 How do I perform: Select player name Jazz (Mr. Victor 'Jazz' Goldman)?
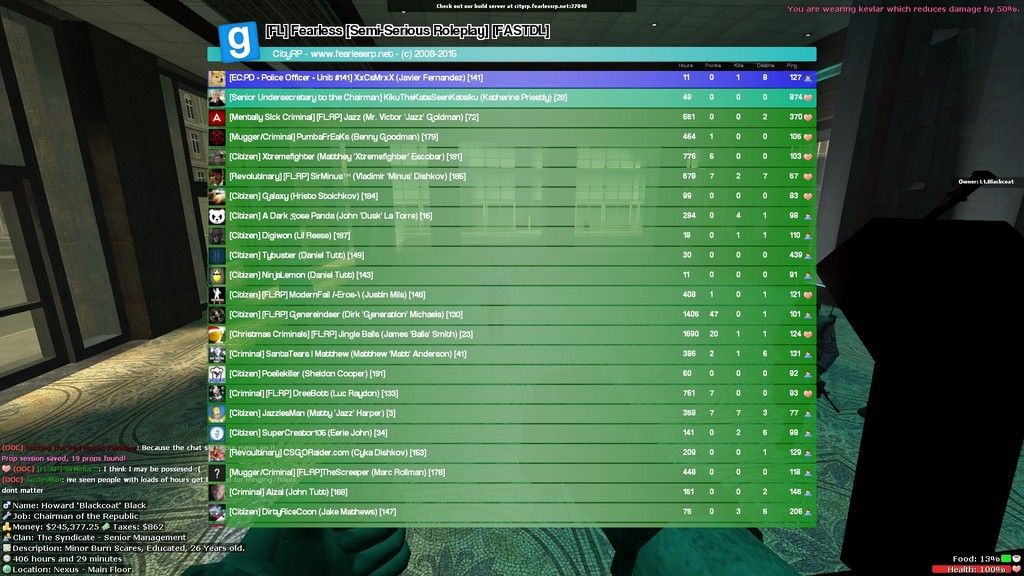(406, 118)
